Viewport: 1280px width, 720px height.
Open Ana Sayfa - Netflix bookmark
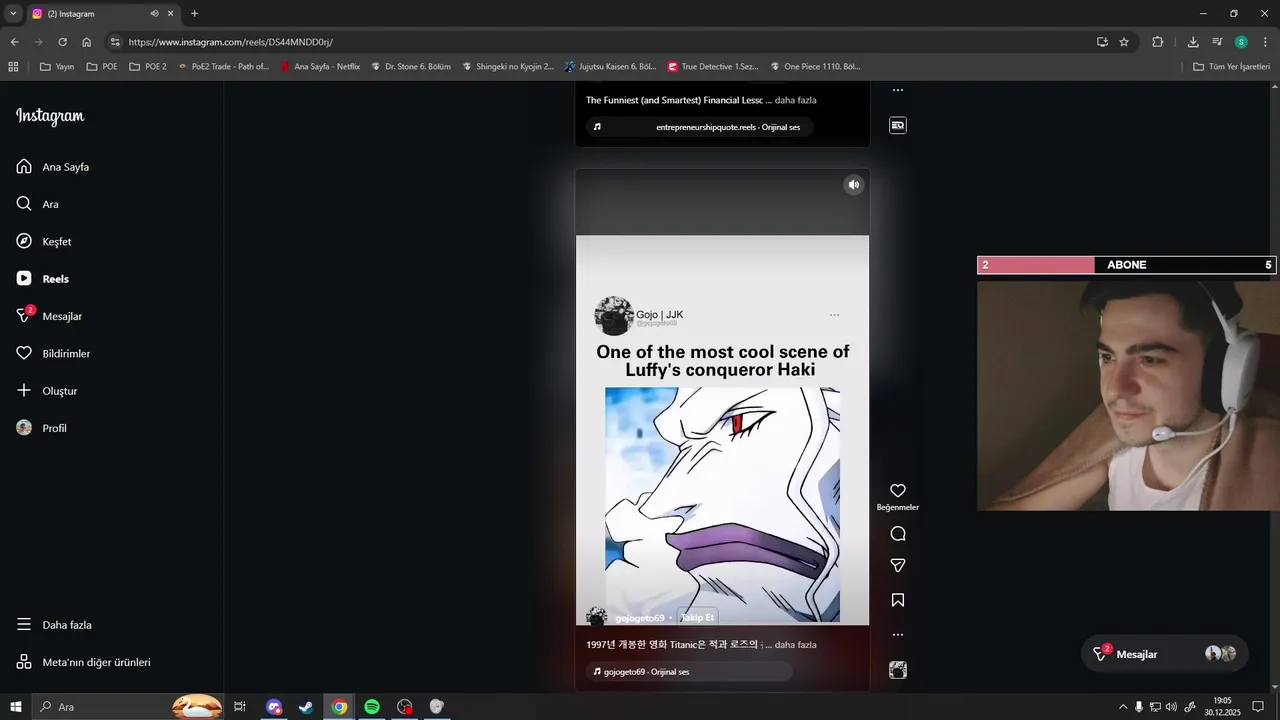320,67
